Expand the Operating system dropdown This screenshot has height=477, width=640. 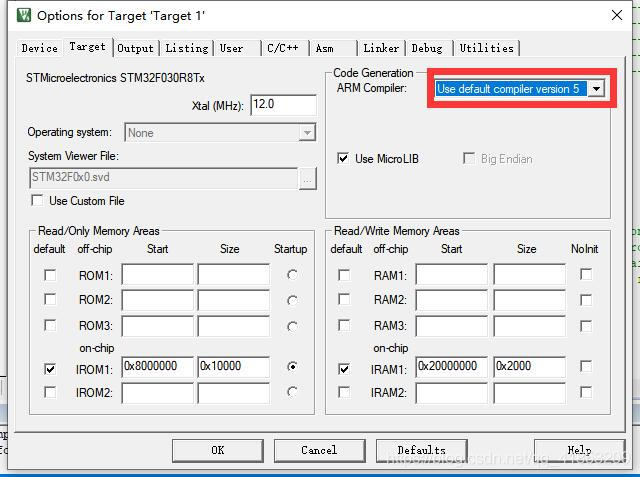tap(307, 133)
